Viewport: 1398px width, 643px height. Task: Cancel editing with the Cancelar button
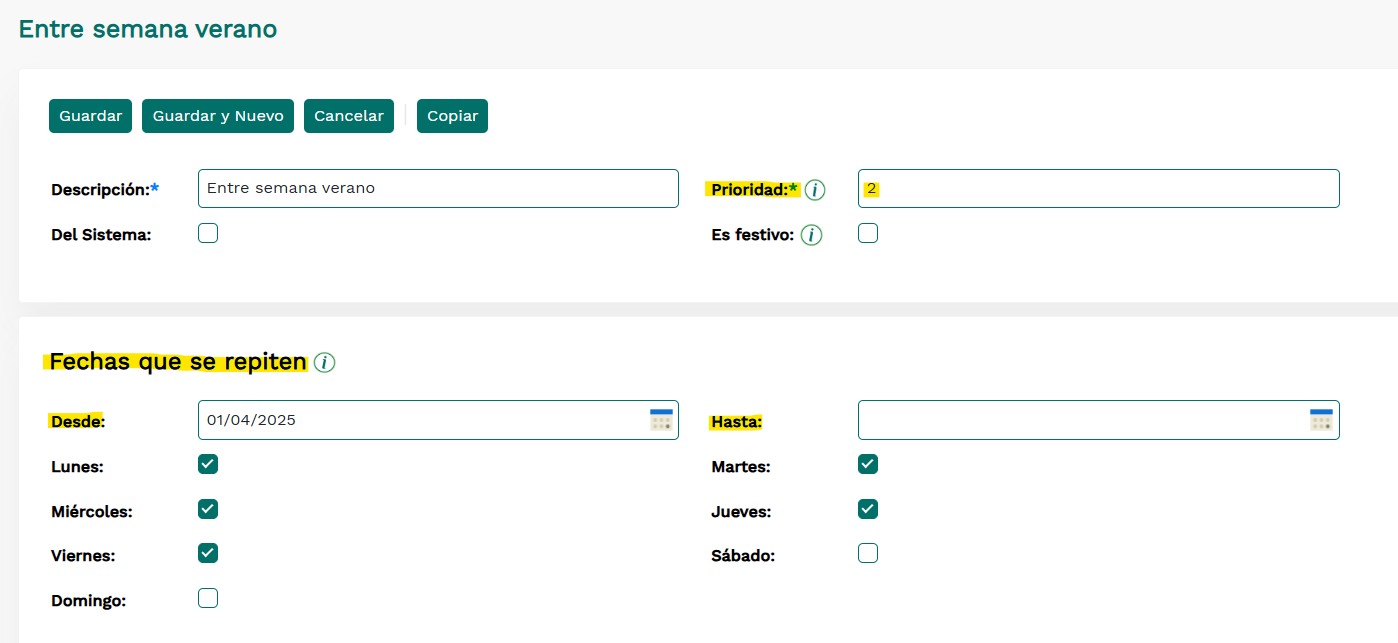tap(349, 116)
